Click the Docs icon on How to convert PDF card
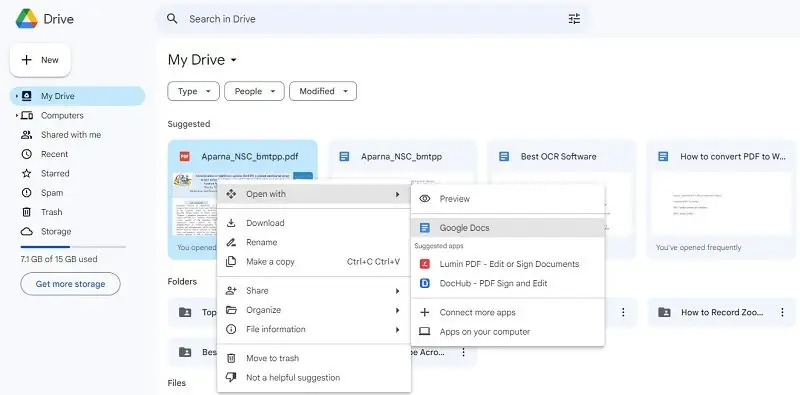Screen dimensions: 800x395 tap(663, 157)
